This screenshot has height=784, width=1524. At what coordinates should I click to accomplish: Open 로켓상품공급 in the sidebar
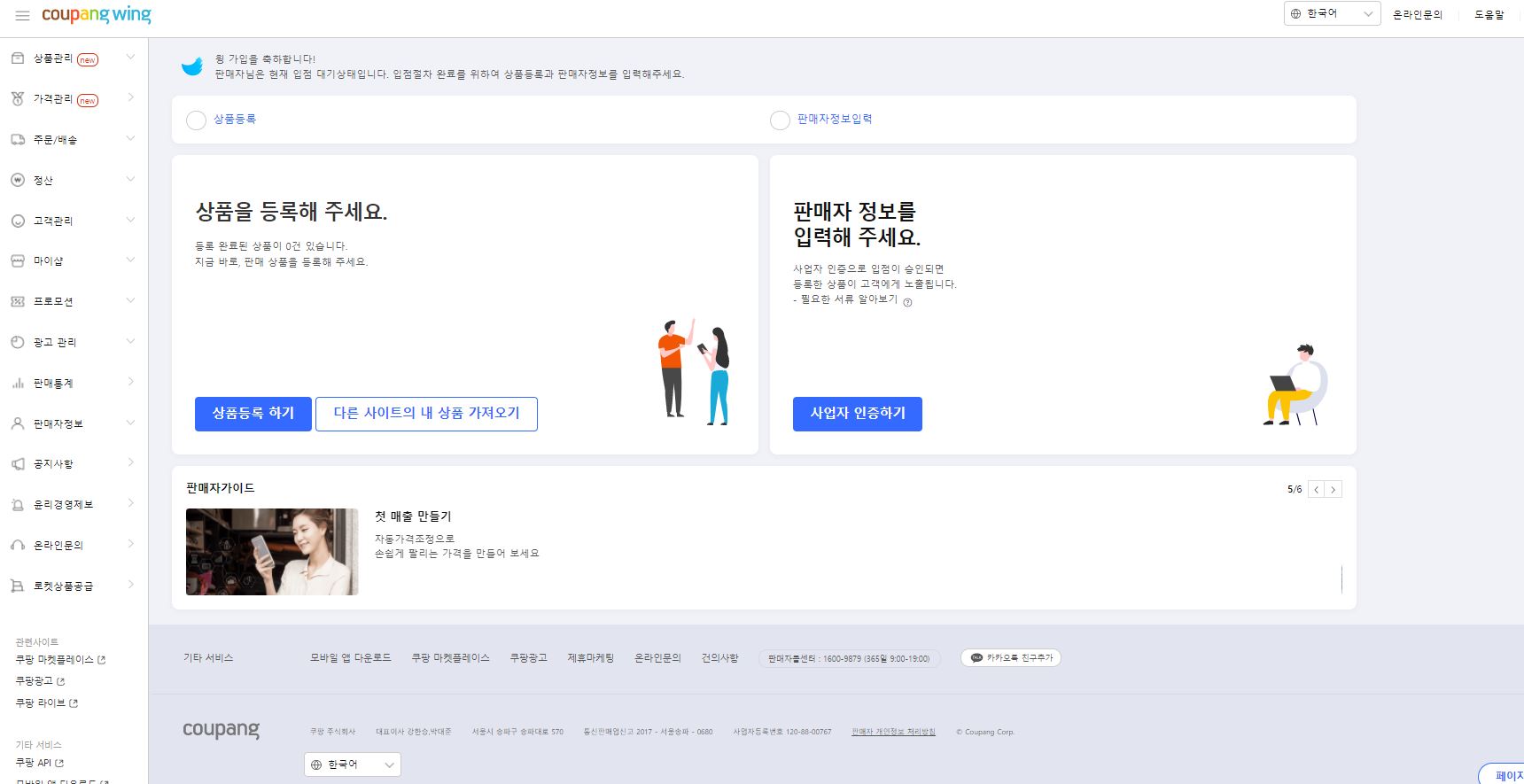pos(63,586)
